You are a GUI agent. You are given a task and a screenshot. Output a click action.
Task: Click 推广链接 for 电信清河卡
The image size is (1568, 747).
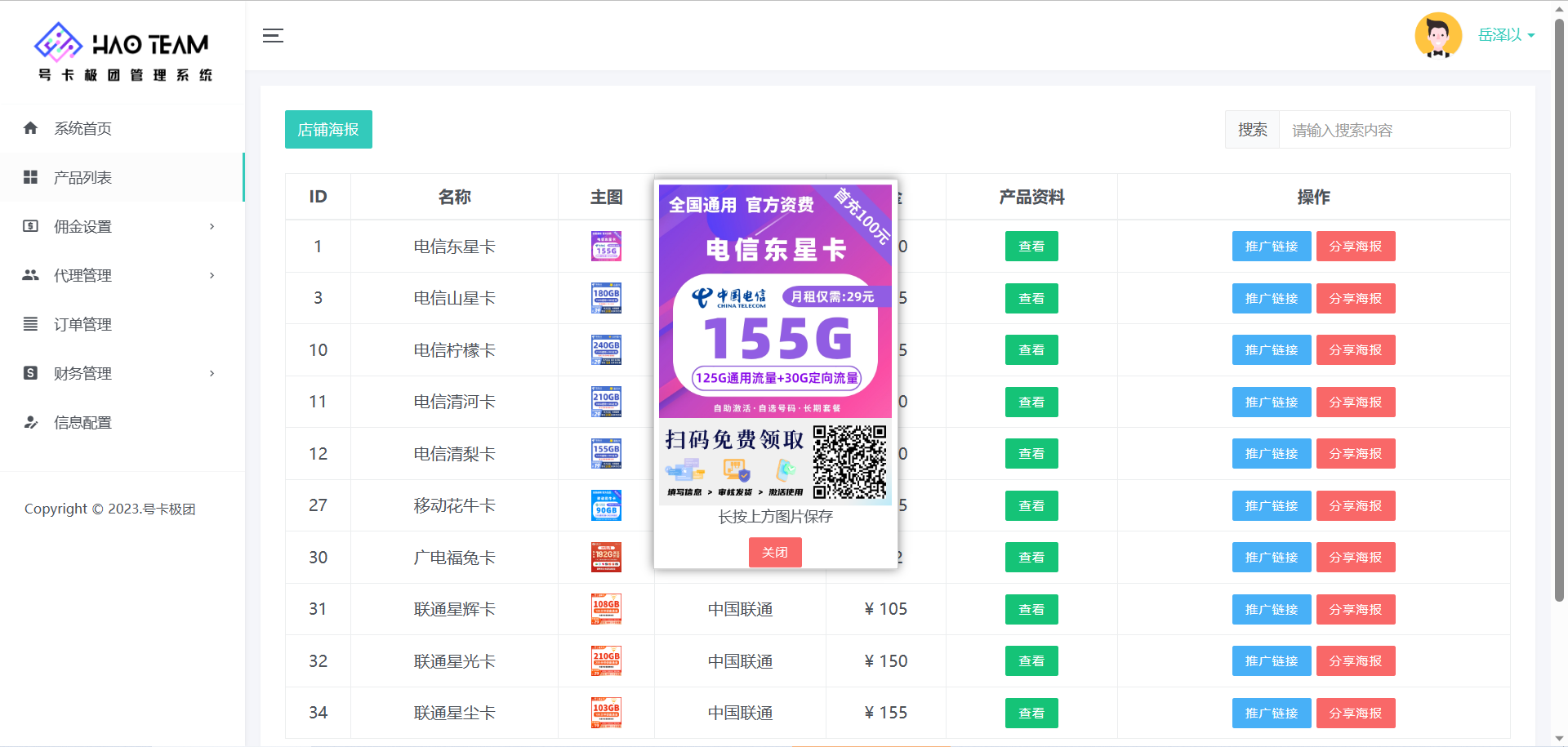[1272, 402]
